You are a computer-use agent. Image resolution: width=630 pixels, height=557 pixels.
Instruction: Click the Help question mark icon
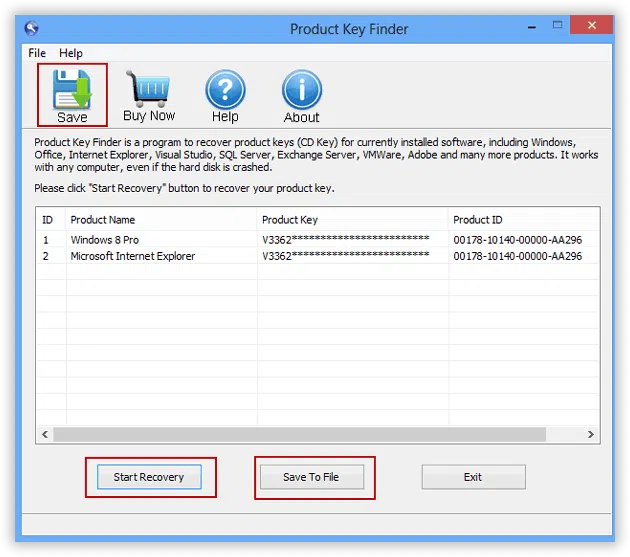coord(225,92)
